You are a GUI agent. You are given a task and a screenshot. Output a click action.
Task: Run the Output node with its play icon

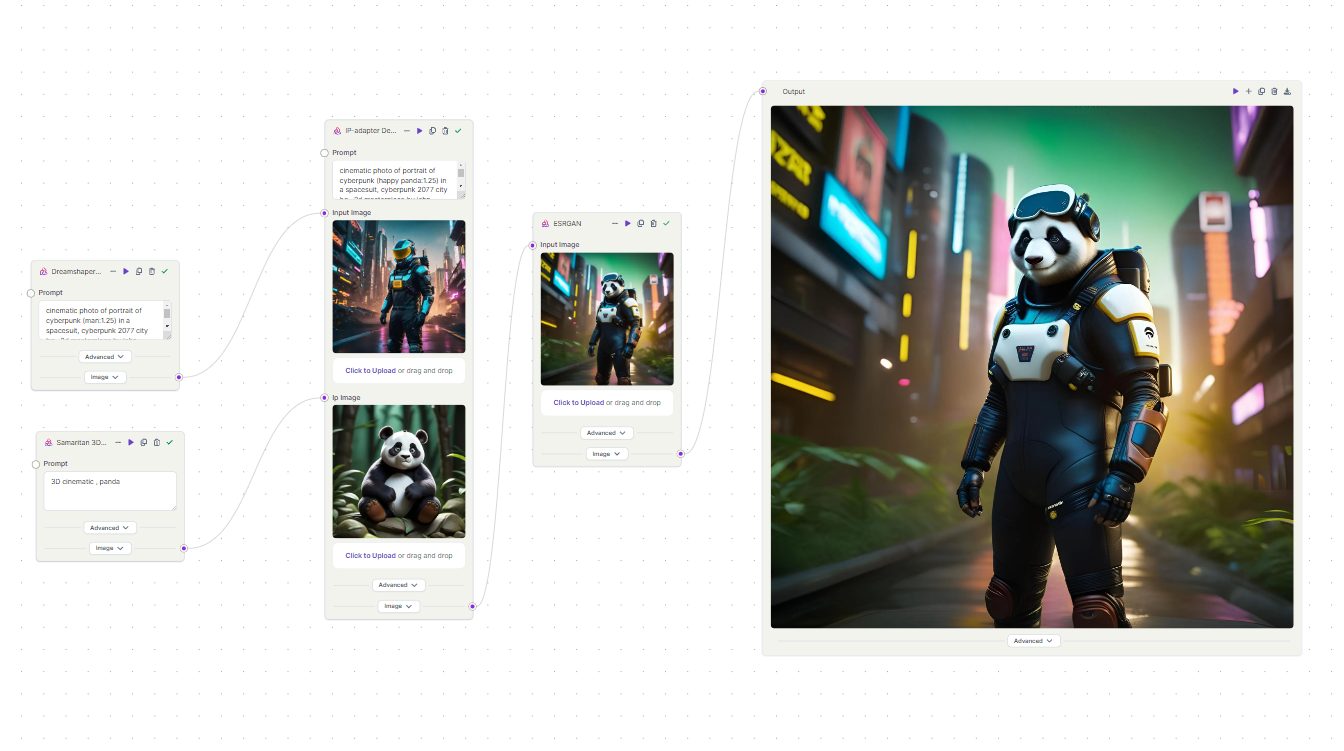(1236, 91)
